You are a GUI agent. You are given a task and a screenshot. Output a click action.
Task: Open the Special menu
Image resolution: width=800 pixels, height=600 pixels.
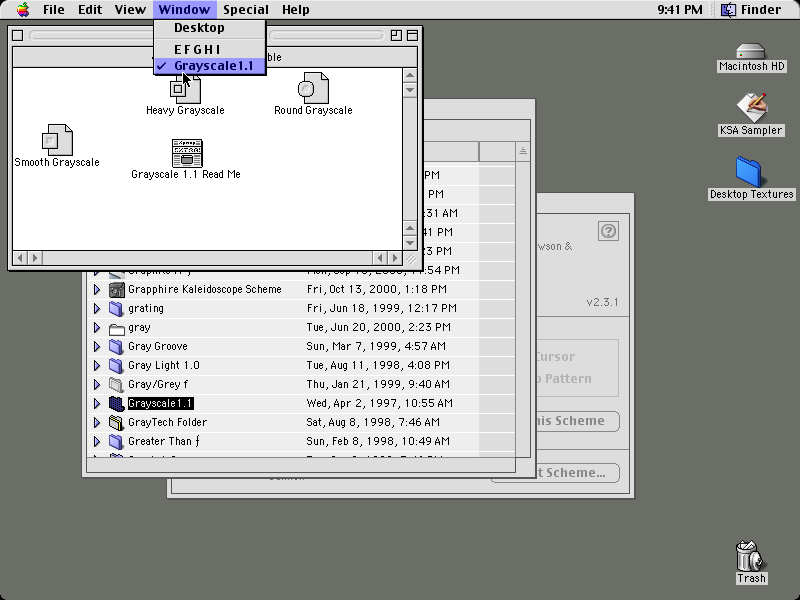245,10
